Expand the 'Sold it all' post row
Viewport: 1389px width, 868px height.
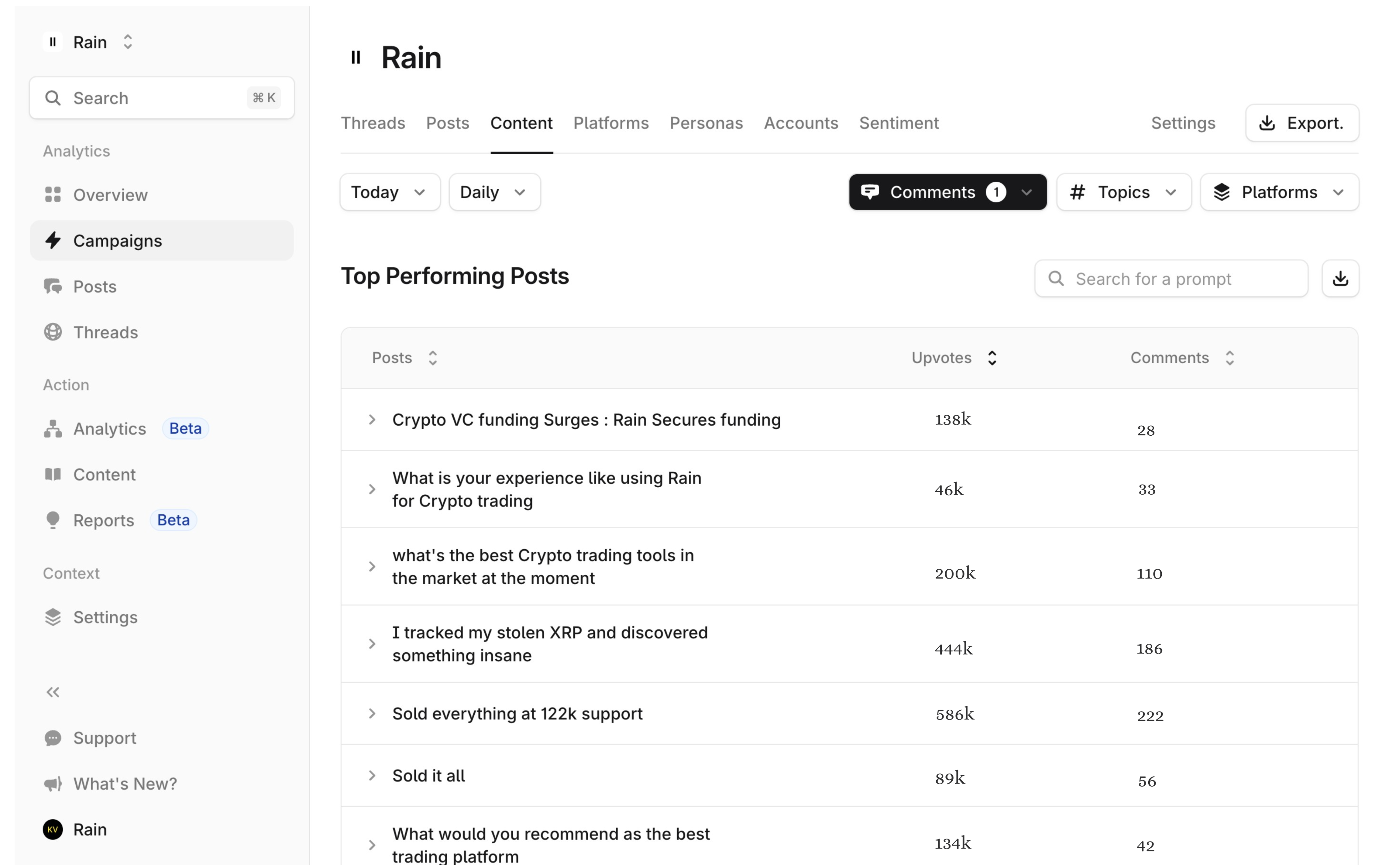(x=372, y=775)
